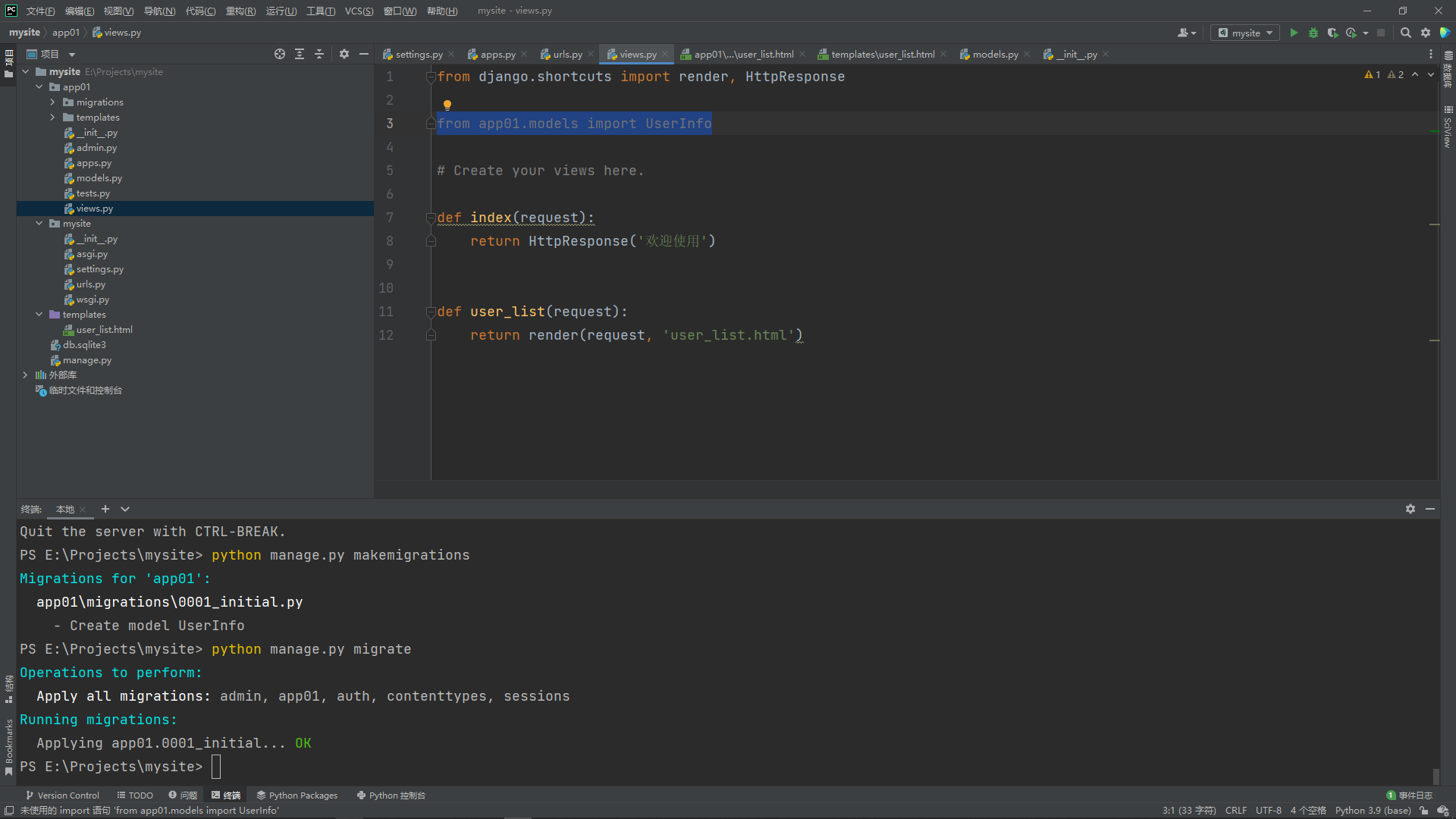Screen dimensions: 1456x819
Task: Open Version Control tool window
Action: coord(62,795)
